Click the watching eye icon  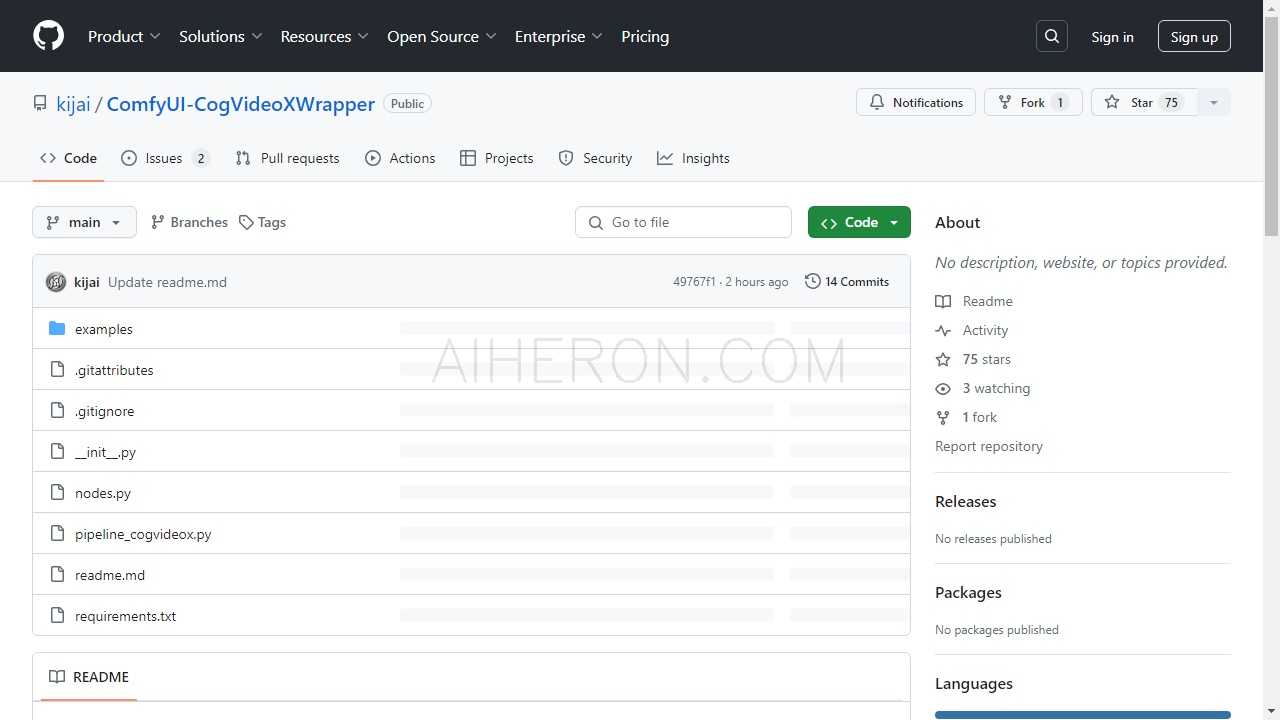[x=943, y=388]
